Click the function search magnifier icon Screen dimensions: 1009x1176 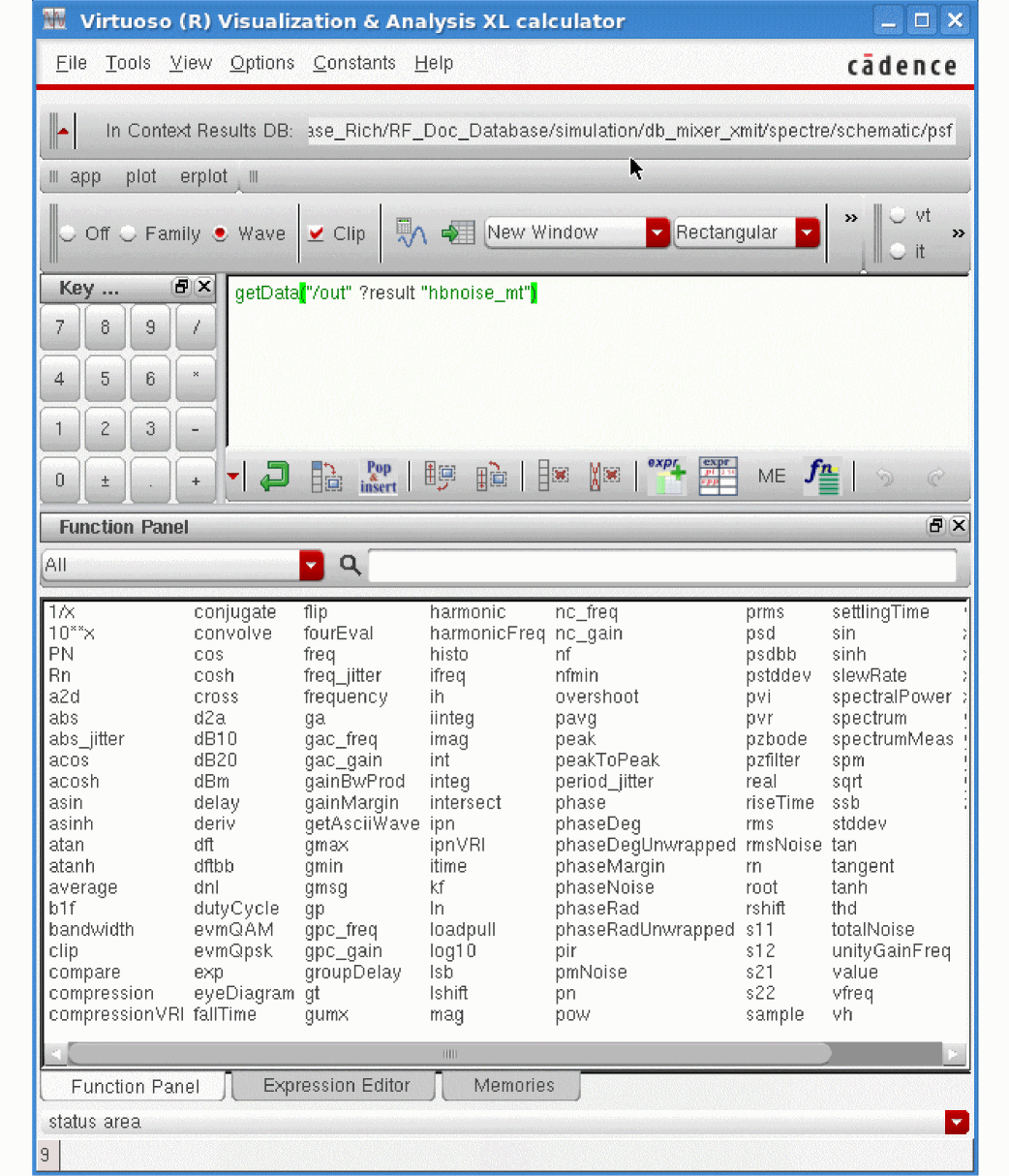coord(351,566)
